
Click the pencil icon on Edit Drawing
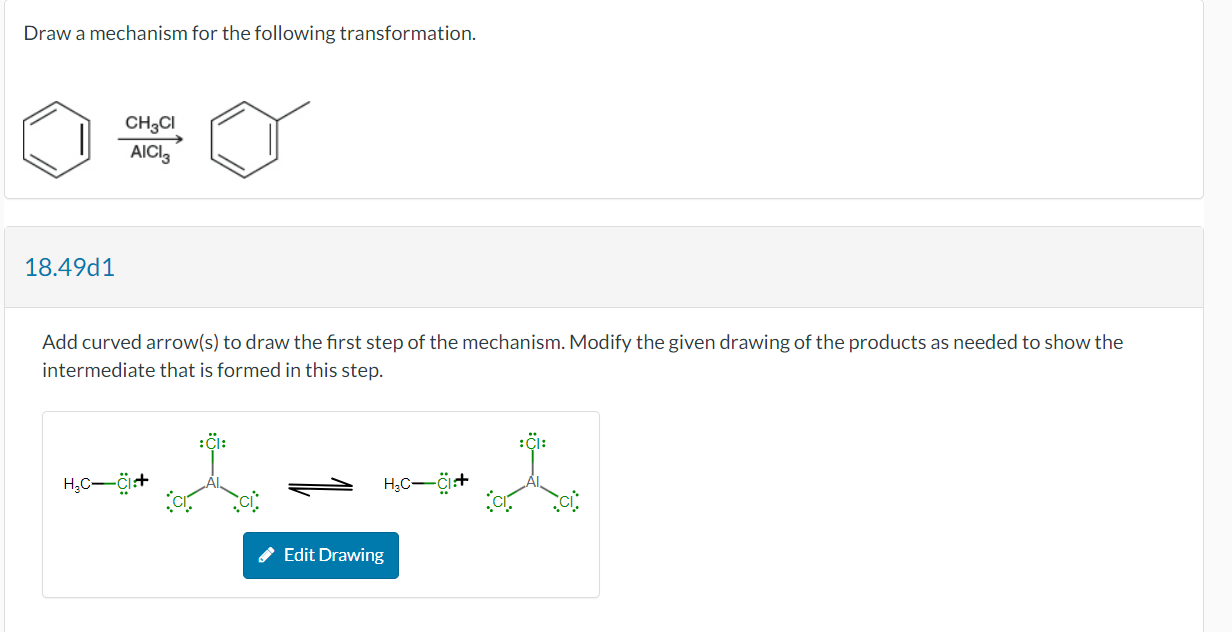266,555
